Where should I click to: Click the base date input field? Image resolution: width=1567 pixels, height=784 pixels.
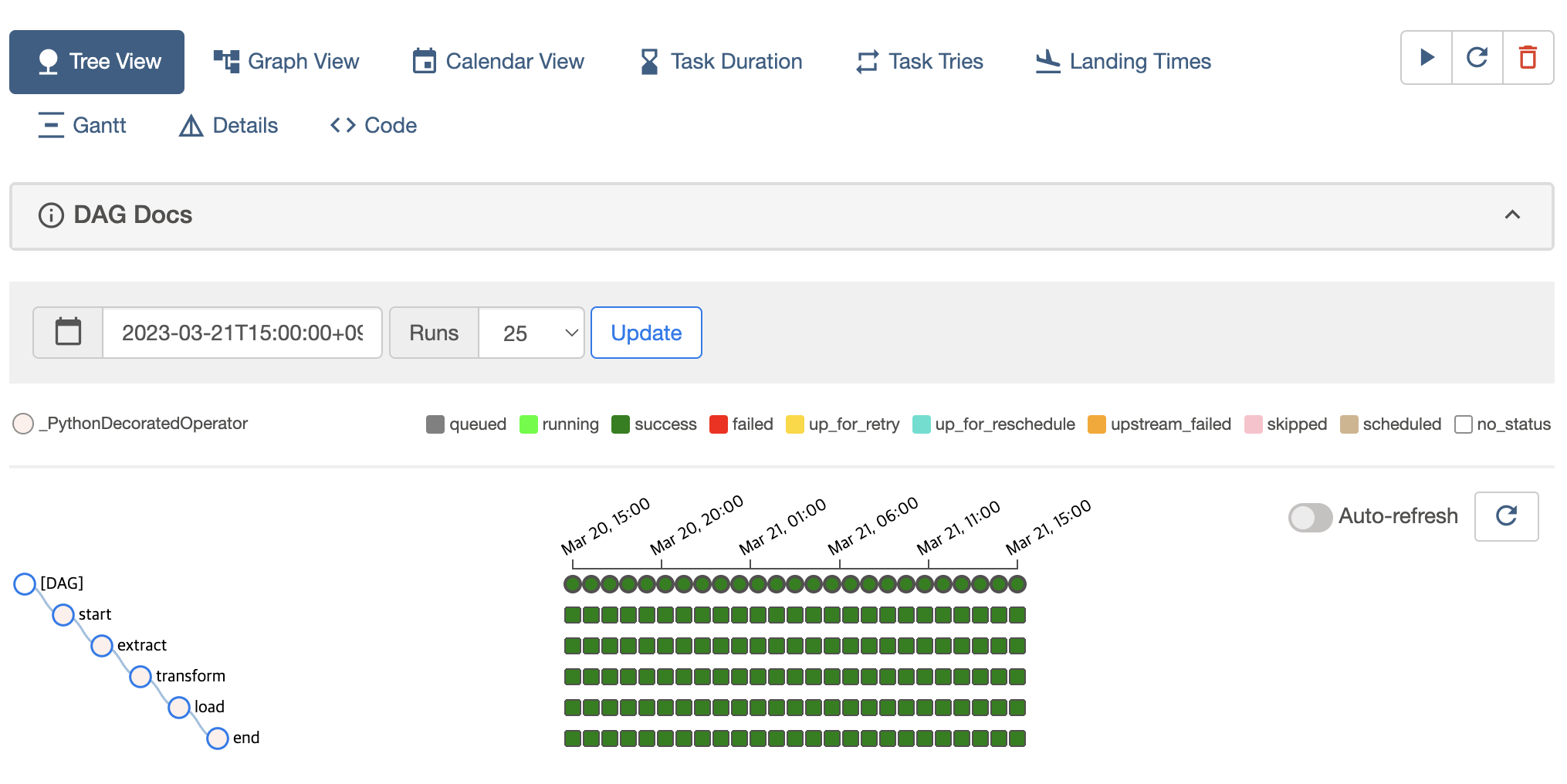(x=242, y=333)
